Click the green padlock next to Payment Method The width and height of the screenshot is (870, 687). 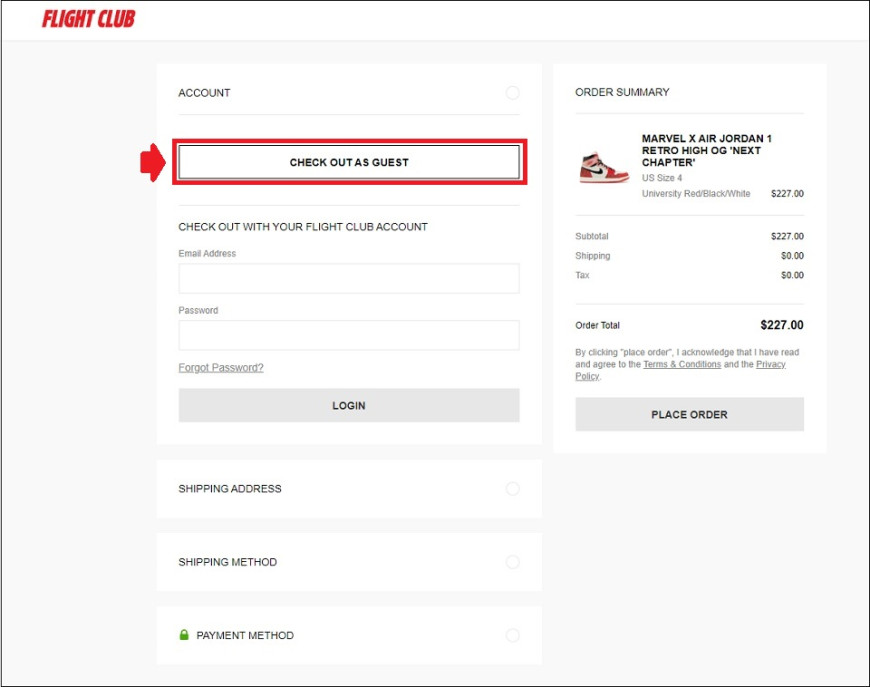[184, 634]
